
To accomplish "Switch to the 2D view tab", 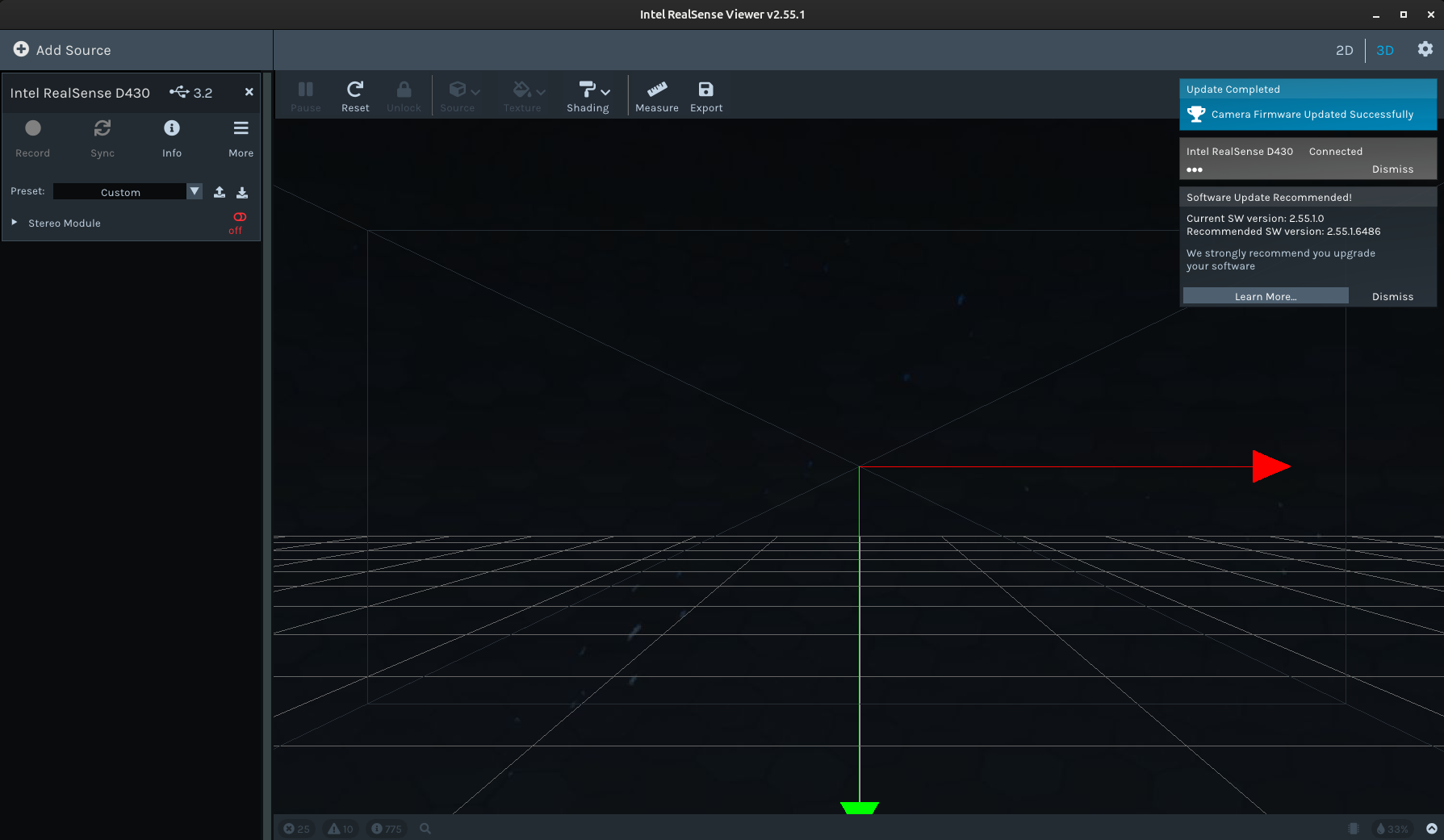I will click(x=1344, y=50).
